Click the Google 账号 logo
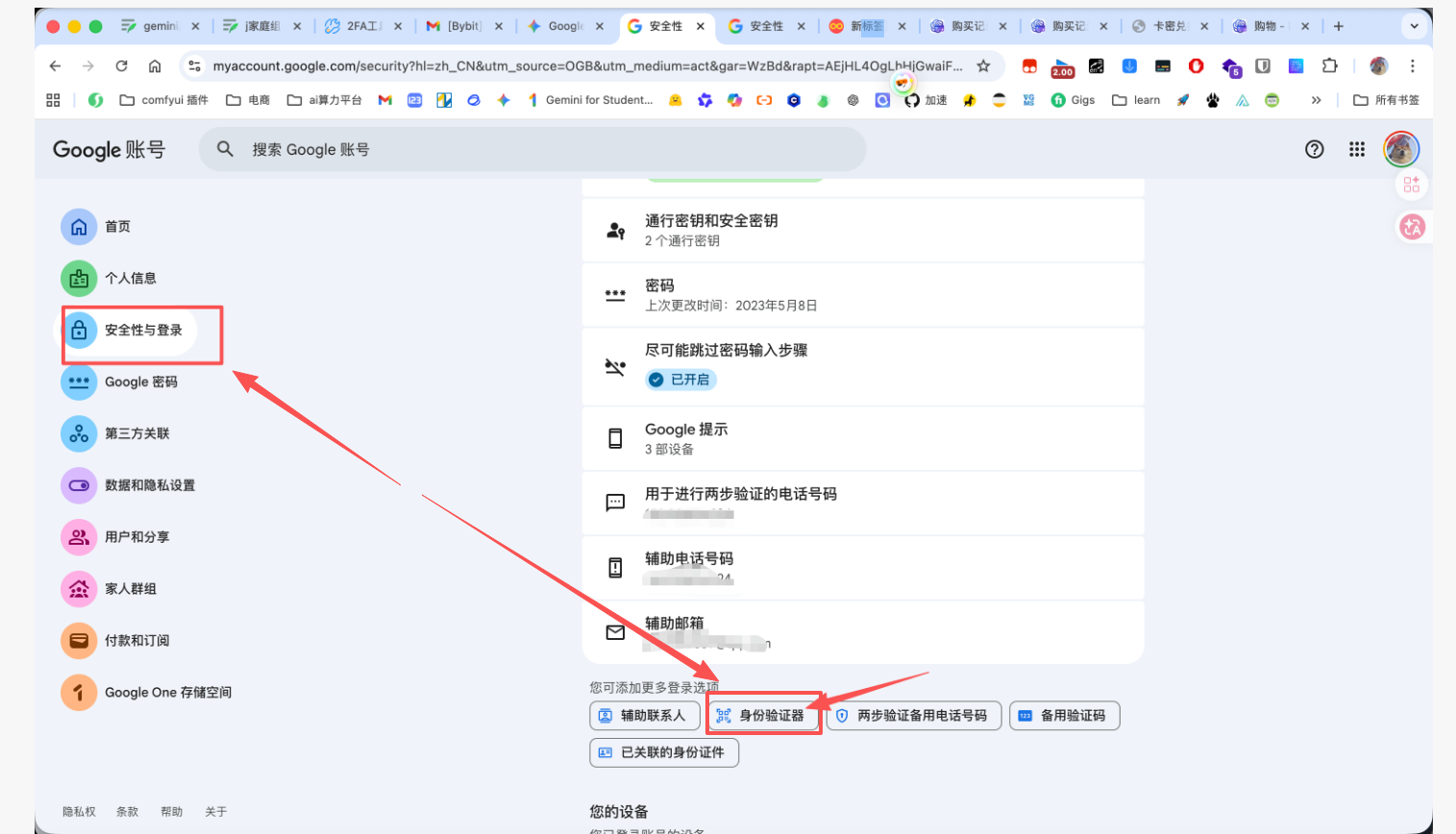 (x=109, y=150)
